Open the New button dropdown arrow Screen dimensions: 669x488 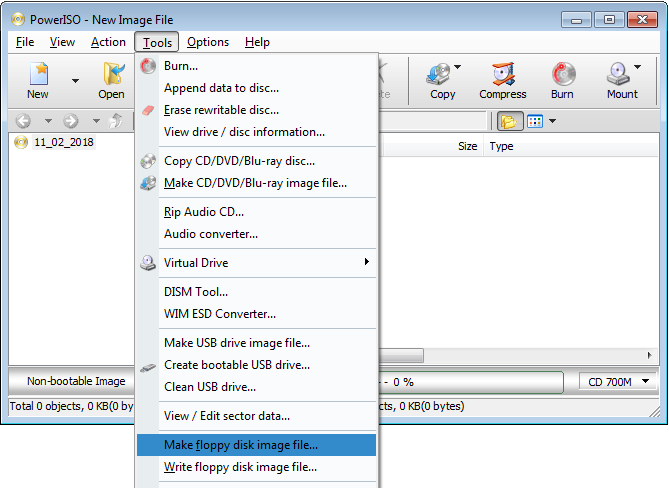pos(76,81)
